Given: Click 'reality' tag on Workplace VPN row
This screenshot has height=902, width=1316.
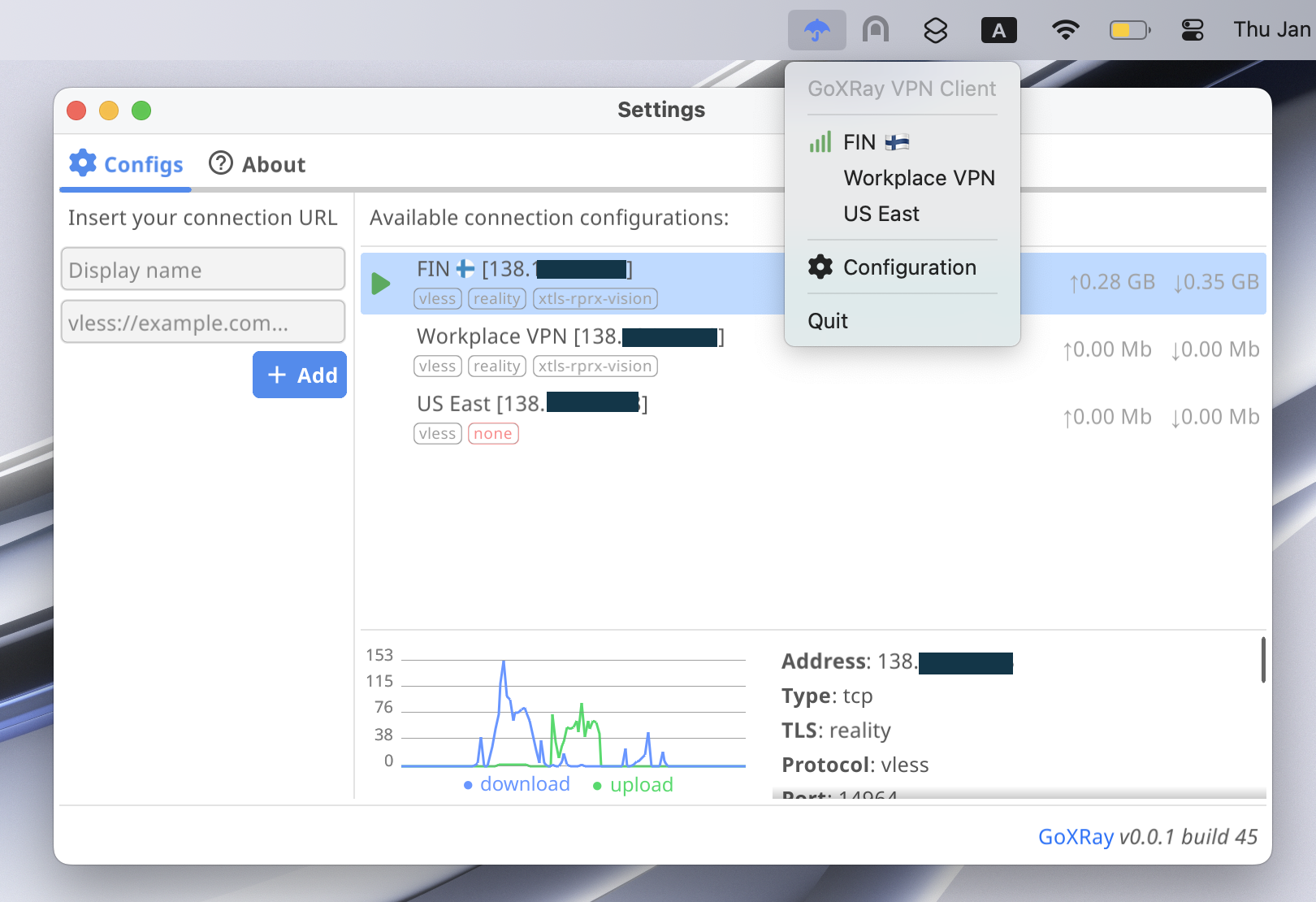Looking at the screenshot, I should [x=497, y=366].
